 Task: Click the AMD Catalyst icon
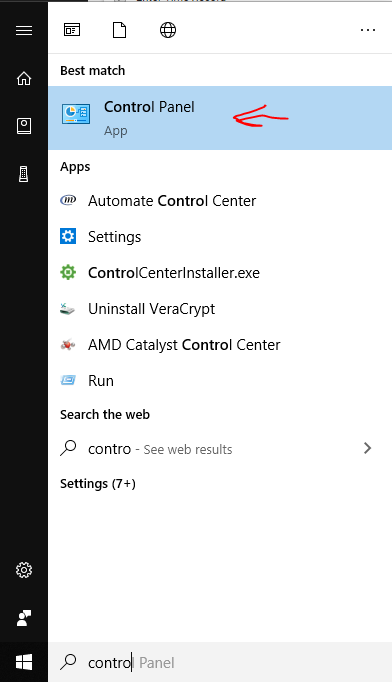pyautogui.click(x=68, y=345)
